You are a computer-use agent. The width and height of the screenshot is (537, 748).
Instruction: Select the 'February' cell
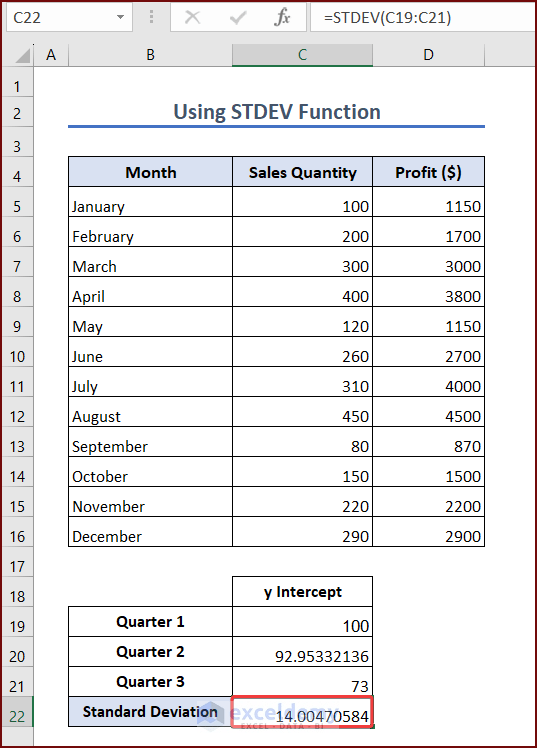tap(150, 232)
